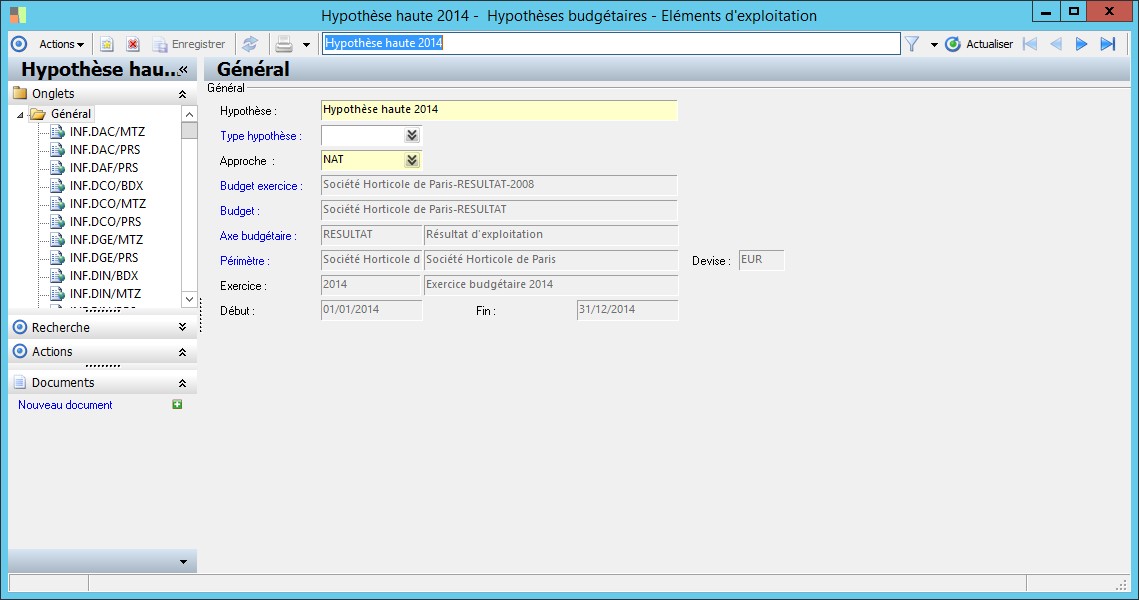Open the INF.DAC/MTZ tab item
The height and width of the screenshot is (600, 1139).
coord(107,131)
